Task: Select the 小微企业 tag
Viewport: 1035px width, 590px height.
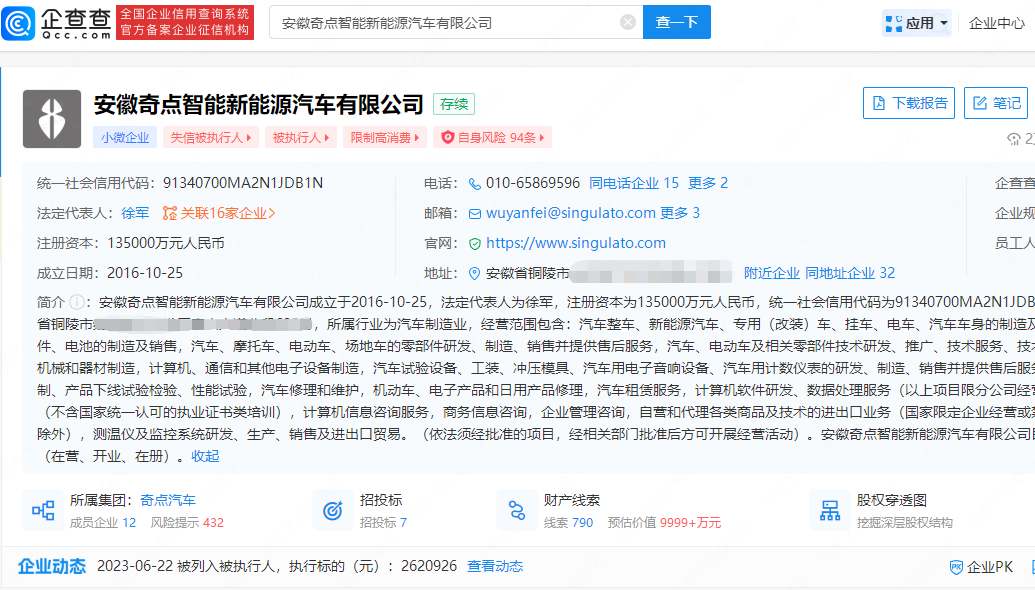Action: click(x=125, y=137)
